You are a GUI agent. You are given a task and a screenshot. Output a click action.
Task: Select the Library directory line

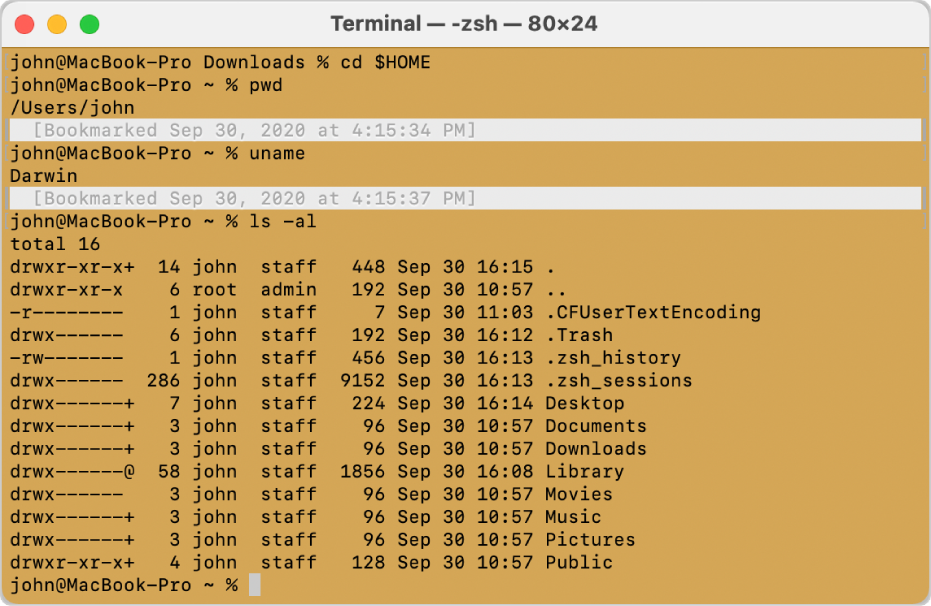coord(585,471)
